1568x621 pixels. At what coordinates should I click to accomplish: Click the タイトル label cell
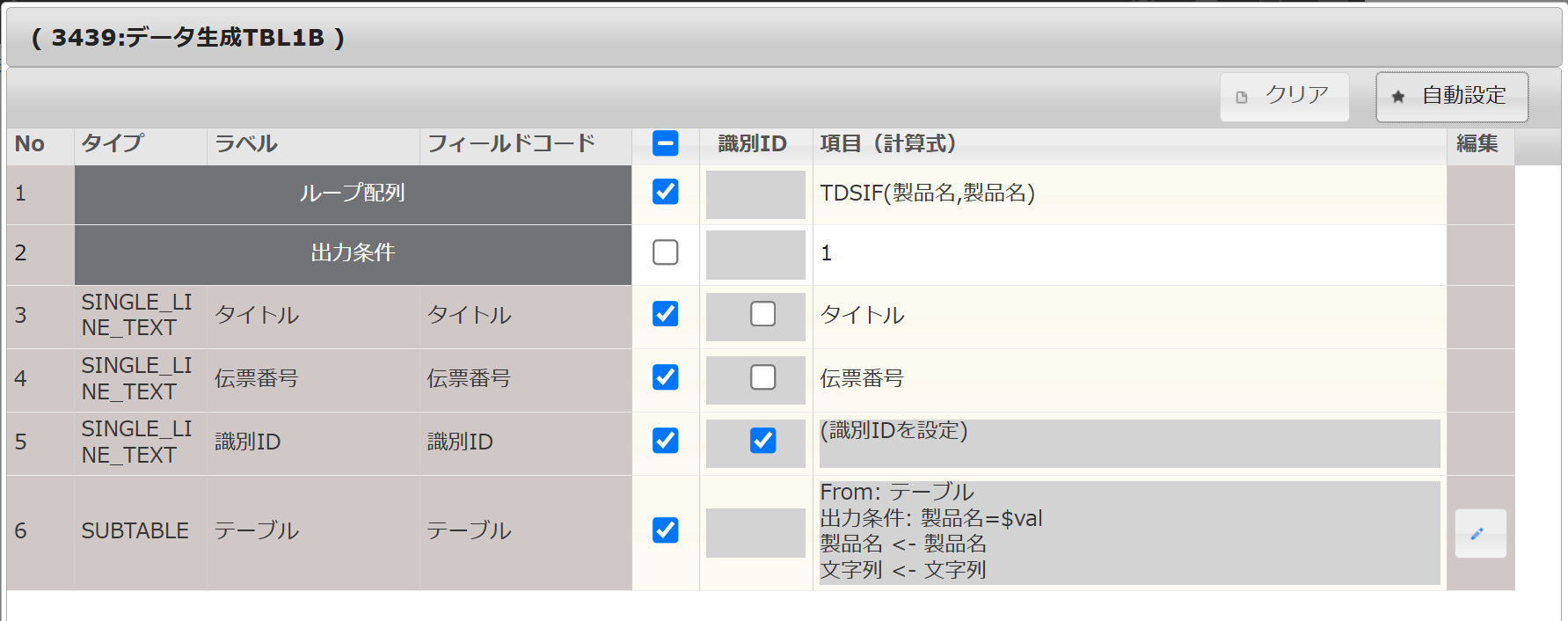pyautogui.click(x=313, y=316)
